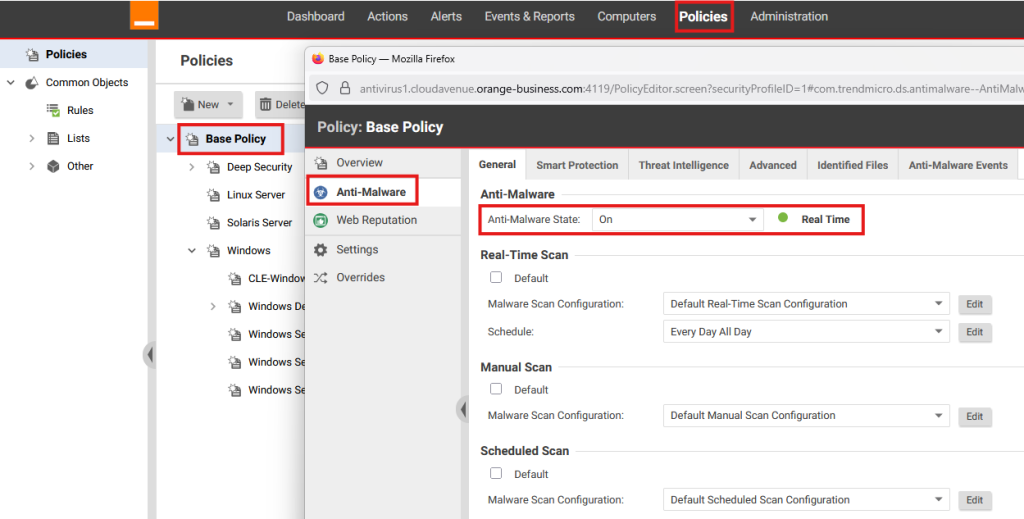
Task: Select Anti-Malware icon in policy sidebar
Action: [x=320, y=192]
